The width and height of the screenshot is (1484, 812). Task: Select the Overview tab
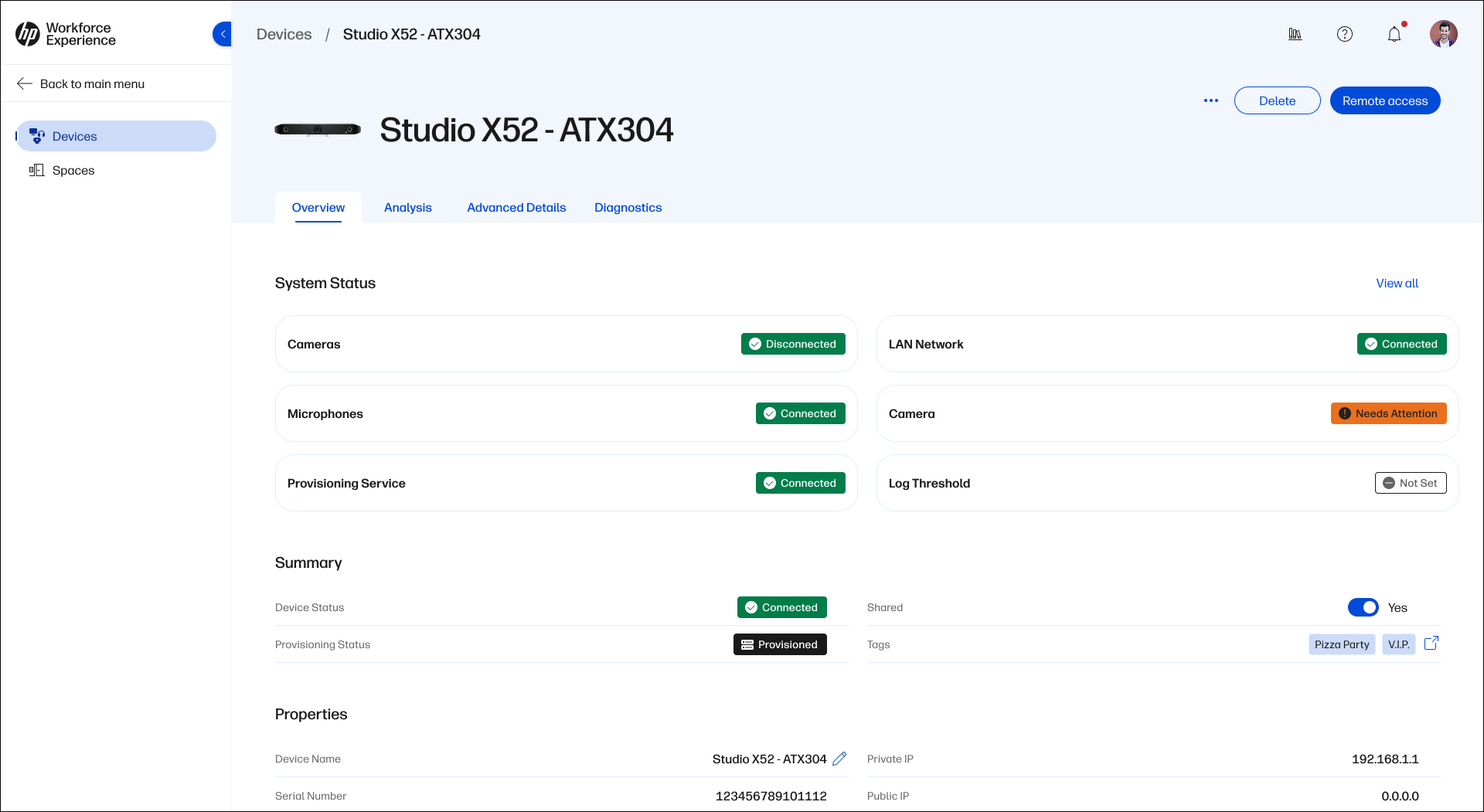click(x=318, y=207)
